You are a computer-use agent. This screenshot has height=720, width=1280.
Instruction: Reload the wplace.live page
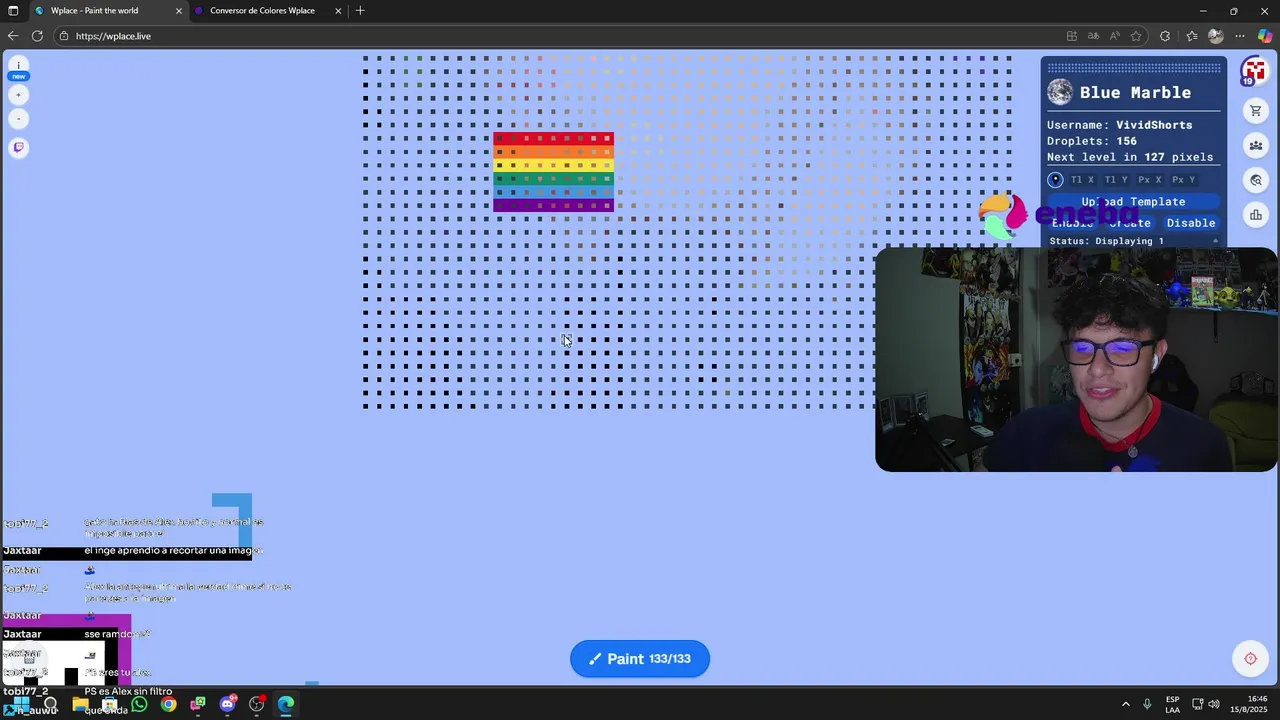tap(37, 36)
